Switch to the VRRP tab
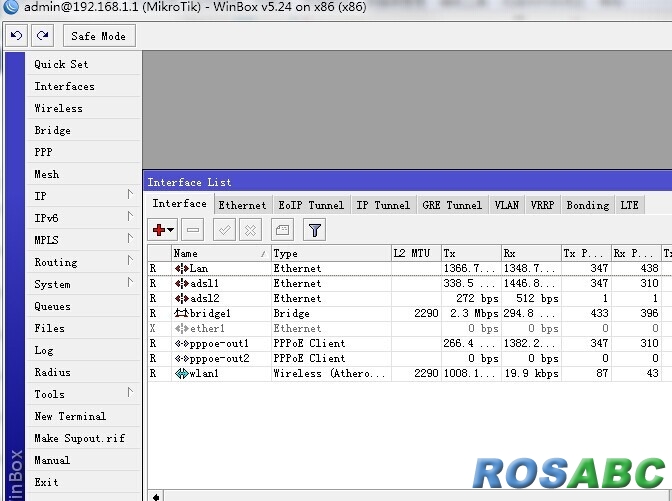This screenshot has width=672, height=501. tap(543, 205)
